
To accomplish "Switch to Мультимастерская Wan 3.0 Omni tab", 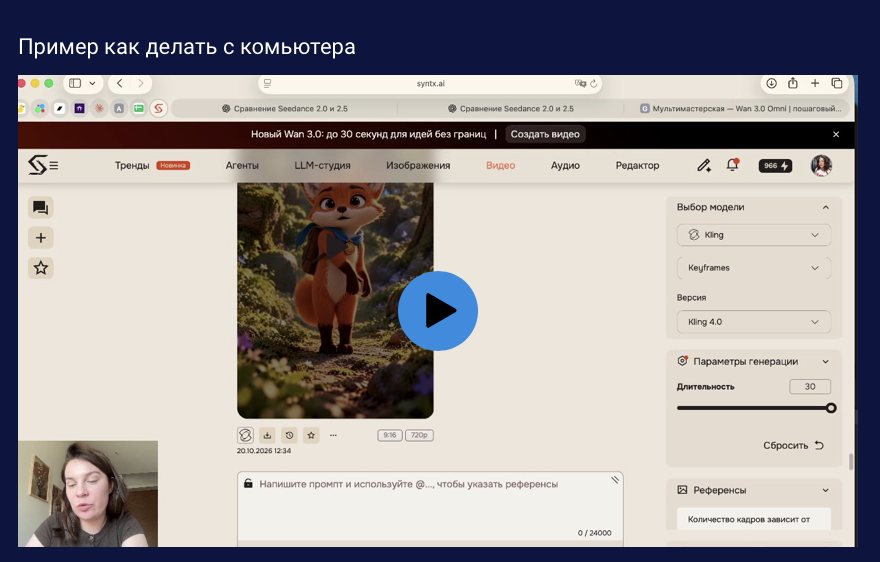I will [x=740, y=108].
